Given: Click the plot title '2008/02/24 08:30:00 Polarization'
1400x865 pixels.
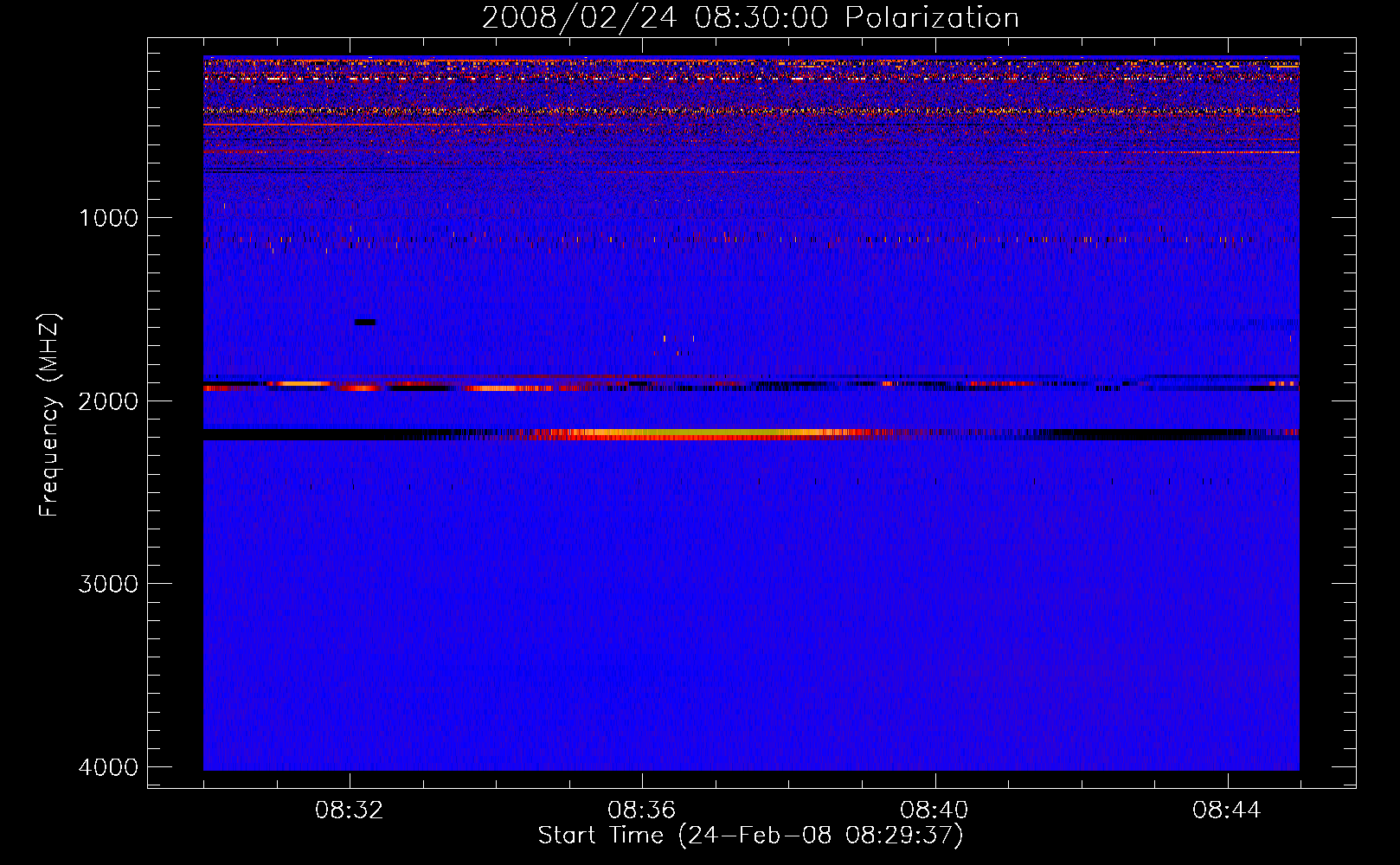Looking at the screenshot, I should (x=750, y=18).
